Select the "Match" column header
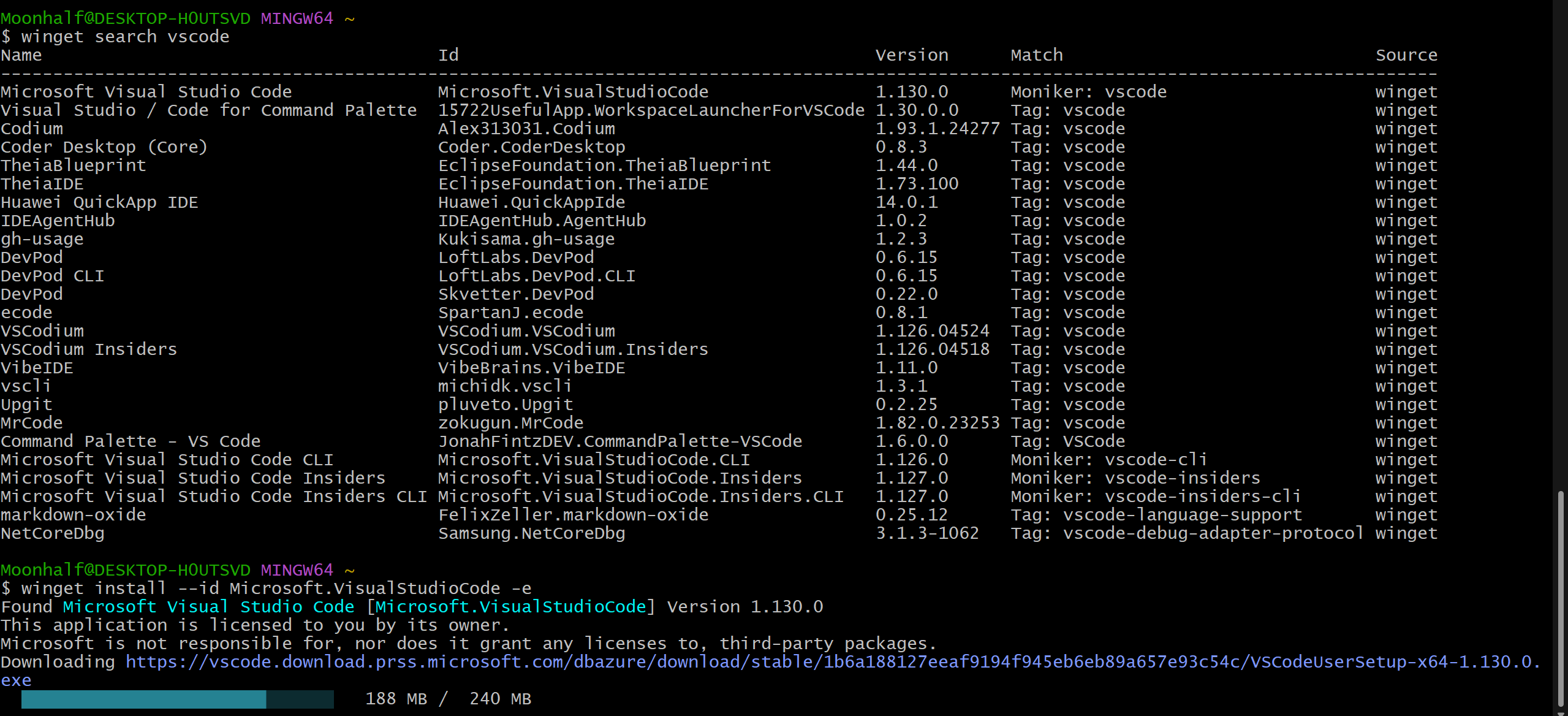 click(x=1037, y=55)
